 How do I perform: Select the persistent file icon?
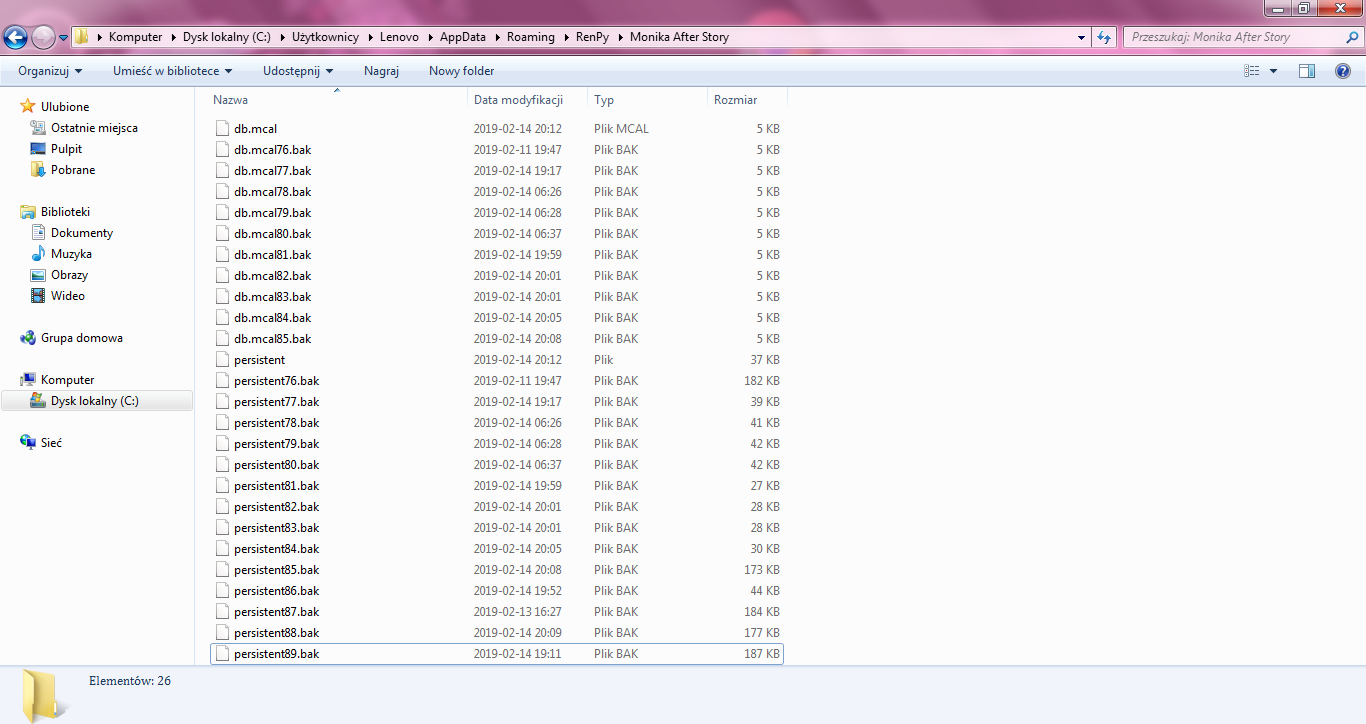point(223,360)
